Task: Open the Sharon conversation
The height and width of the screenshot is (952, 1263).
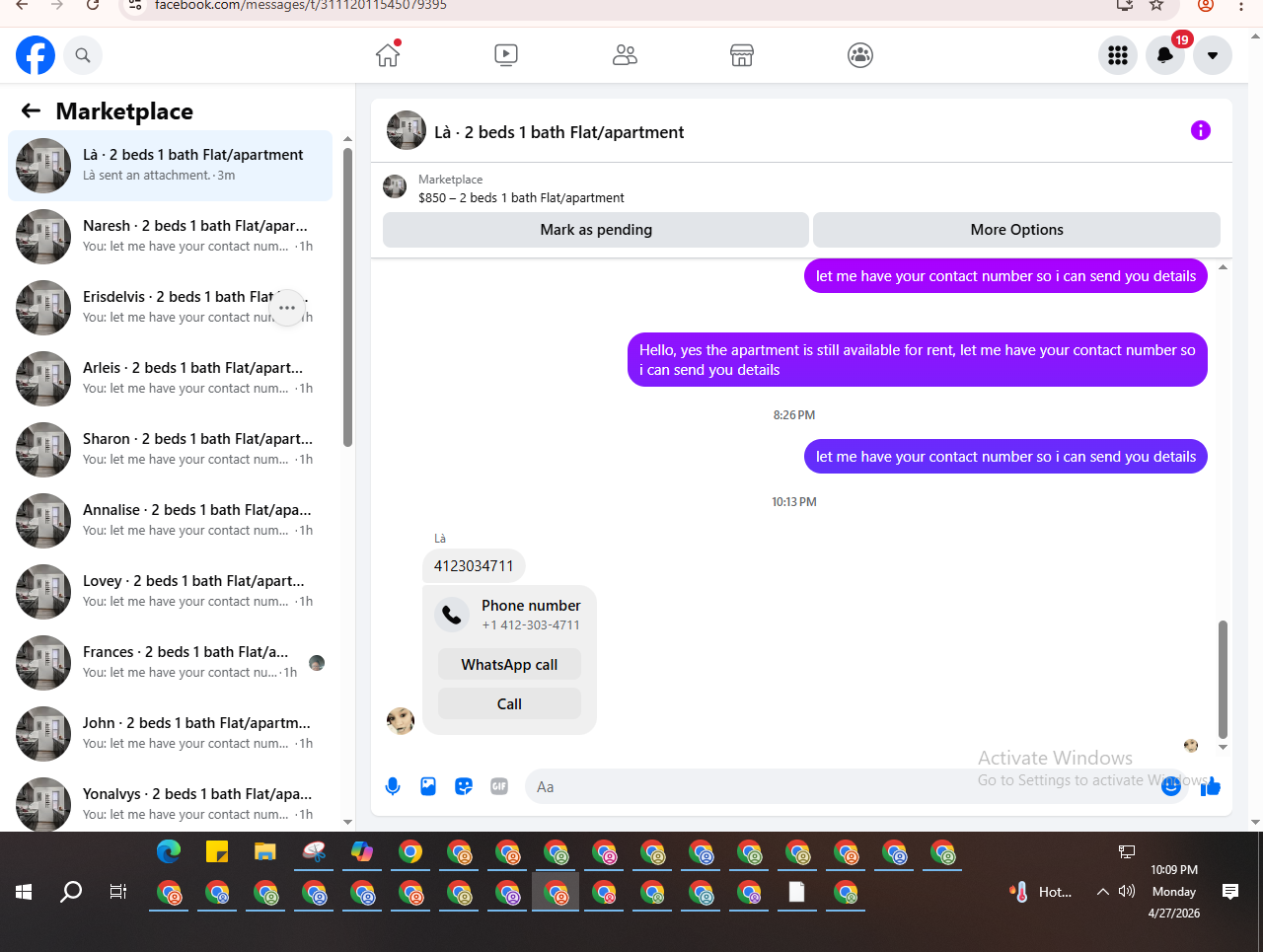Action: [x=170, y=450]
